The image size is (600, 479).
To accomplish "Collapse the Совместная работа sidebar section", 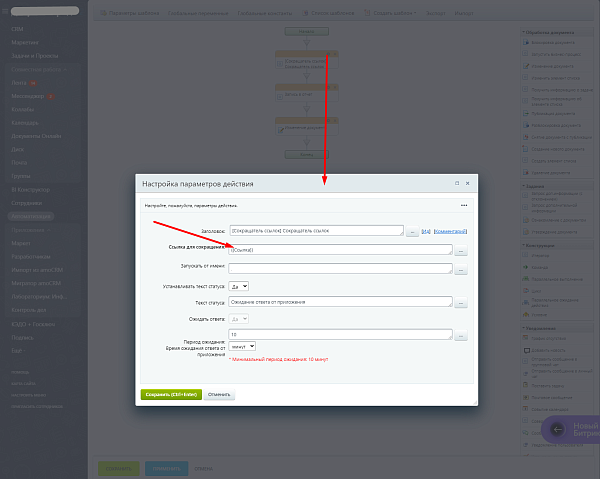I will pyautogui.click(x=39, y=70).
